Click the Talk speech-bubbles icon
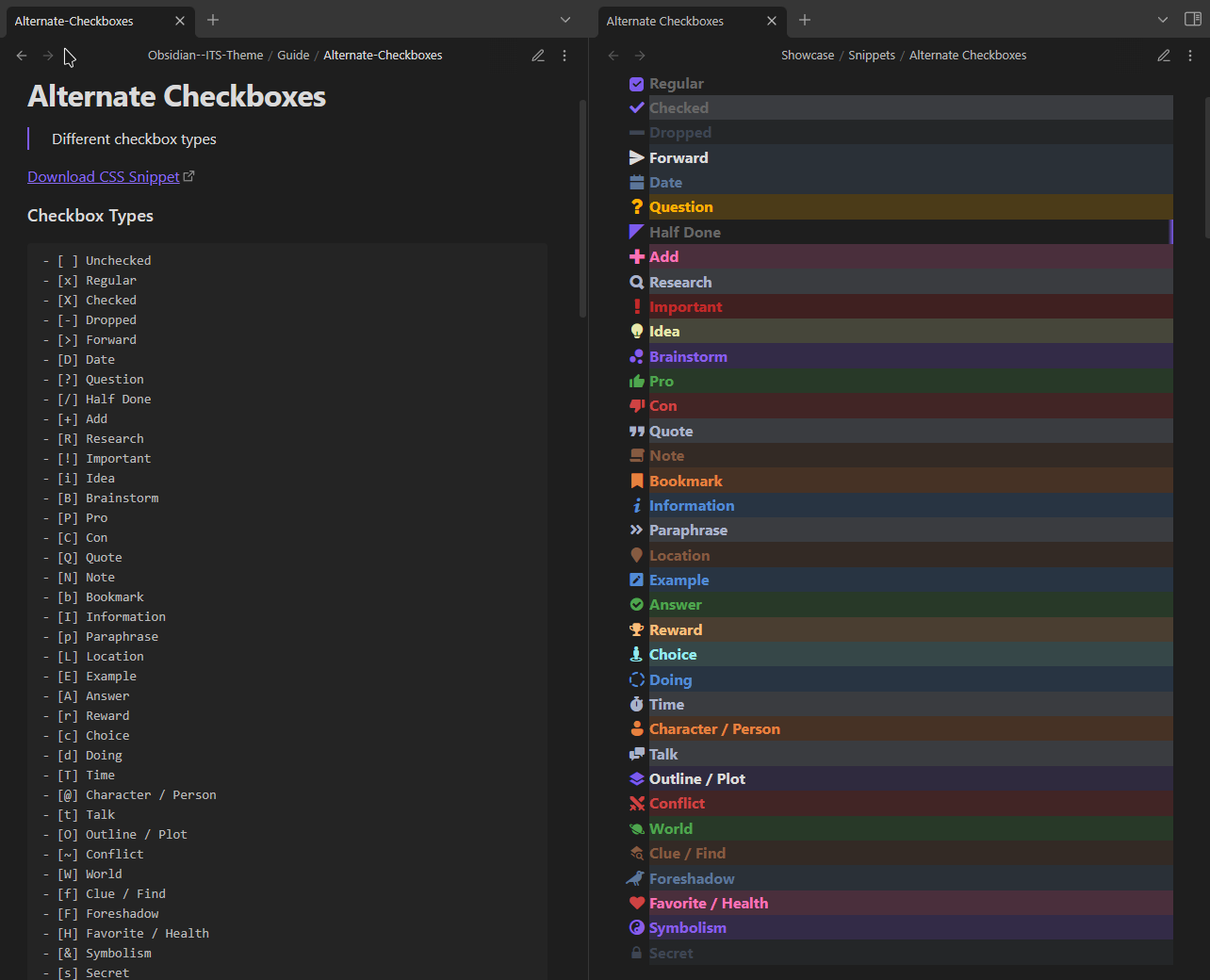This screenshot has height=980, width=1210. (x=637, y=755)
